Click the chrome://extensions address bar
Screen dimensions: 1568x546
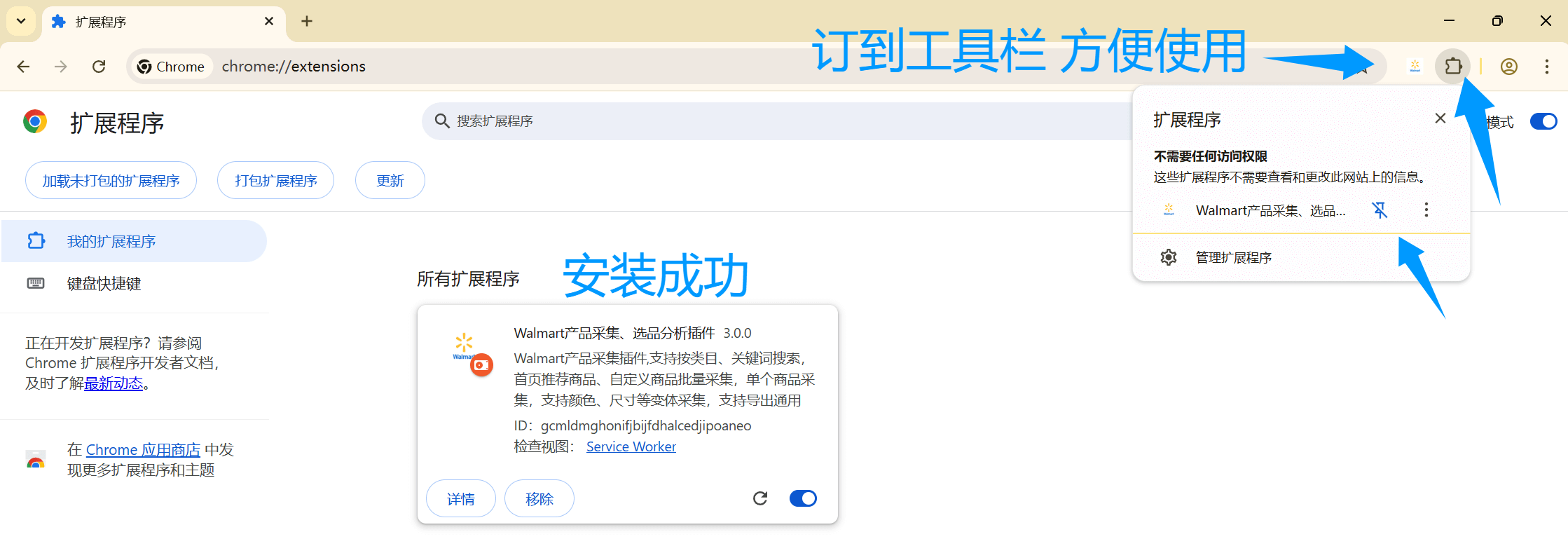pyautogui.click(x=757, y=67)
